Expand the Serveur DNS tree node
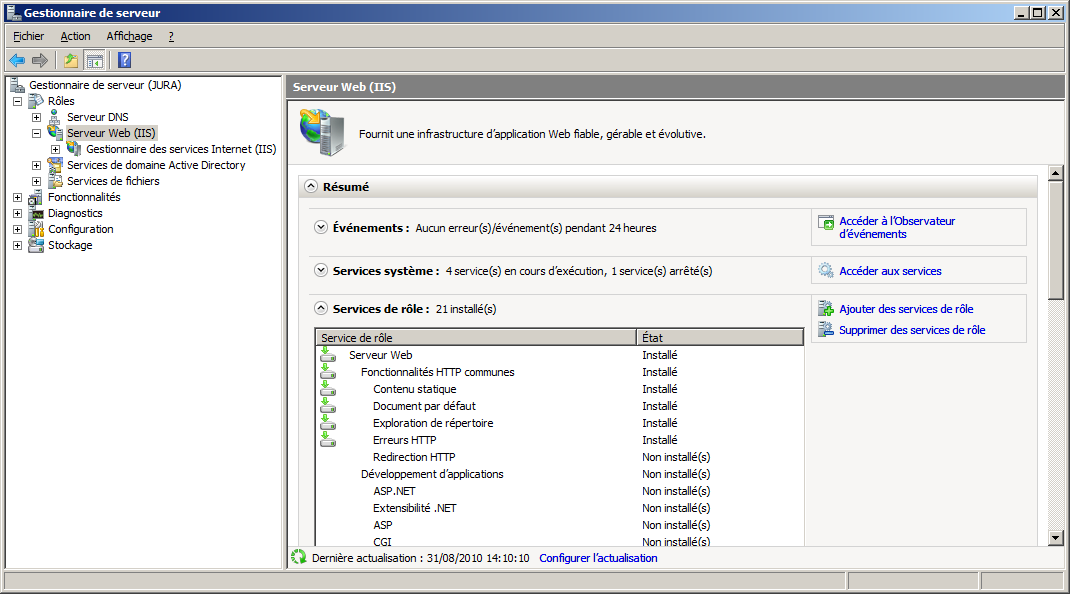The height and width of the screenshot is (594, 1070). point(37,118)
